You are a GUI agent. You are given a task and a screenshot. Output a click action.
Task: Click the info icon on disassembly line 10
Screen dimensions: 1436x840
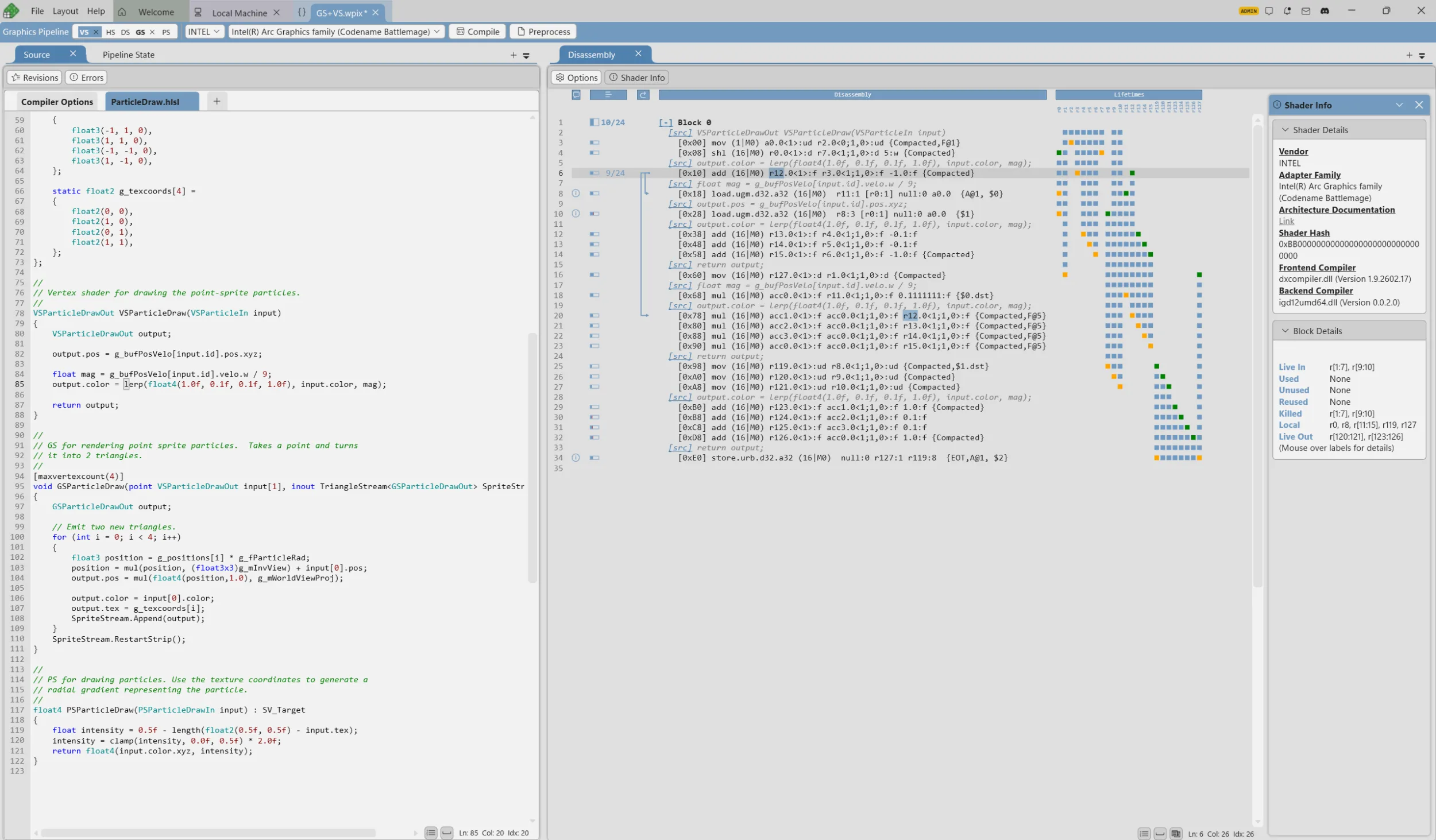(576, 214)
